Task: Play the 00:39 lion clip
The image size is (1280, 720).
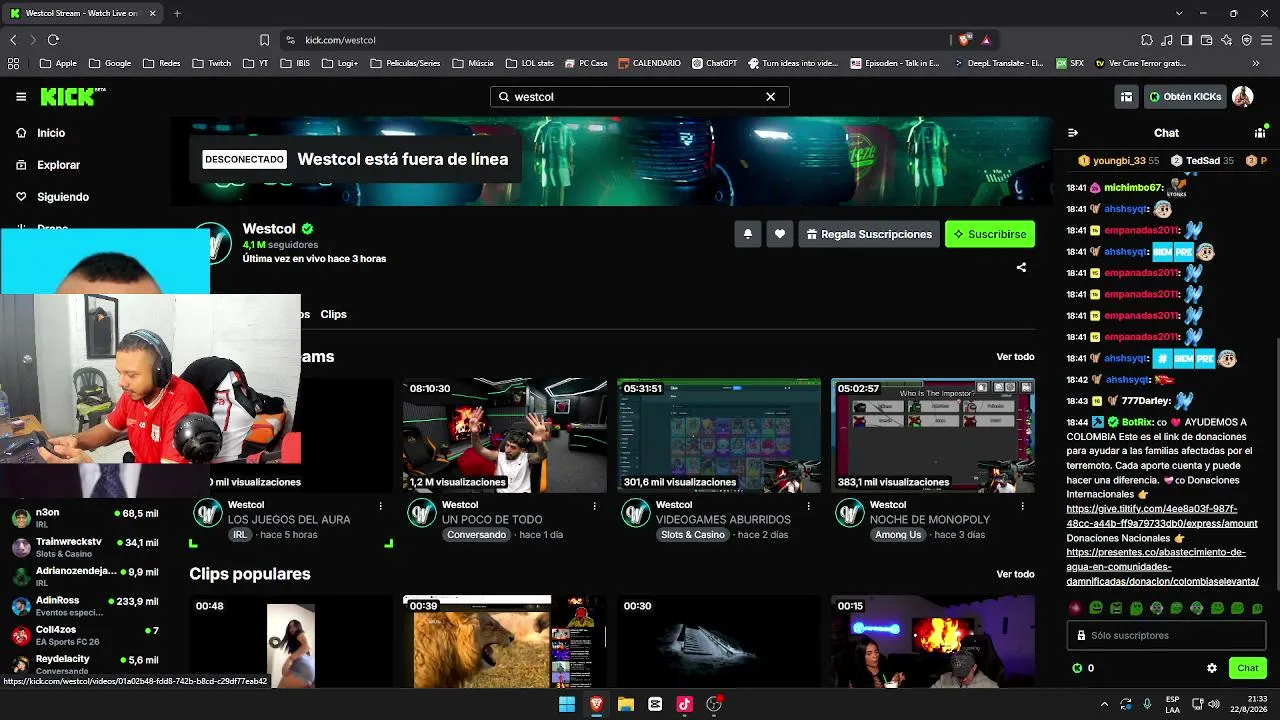Action: (505, 642)
